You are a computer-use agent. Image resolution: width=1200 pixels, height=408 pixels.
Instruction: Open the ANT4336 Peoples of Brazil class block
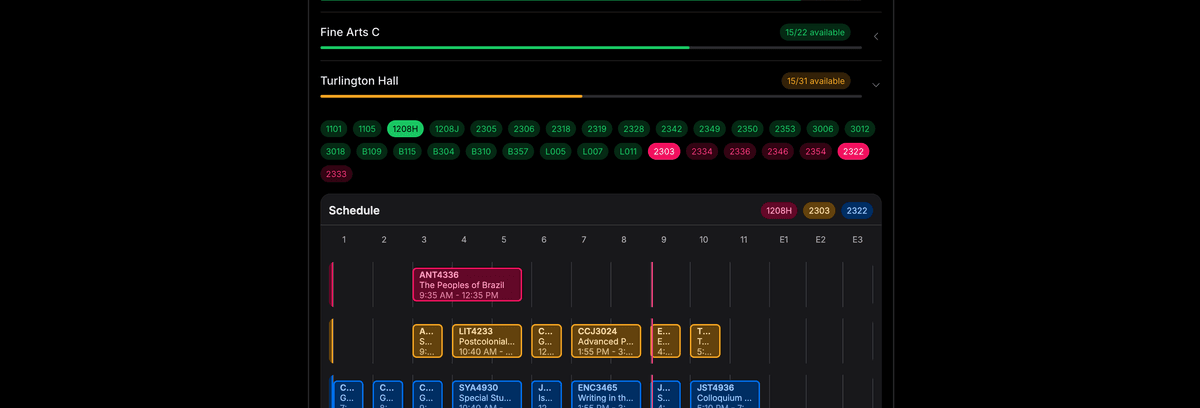coord(466,284)
